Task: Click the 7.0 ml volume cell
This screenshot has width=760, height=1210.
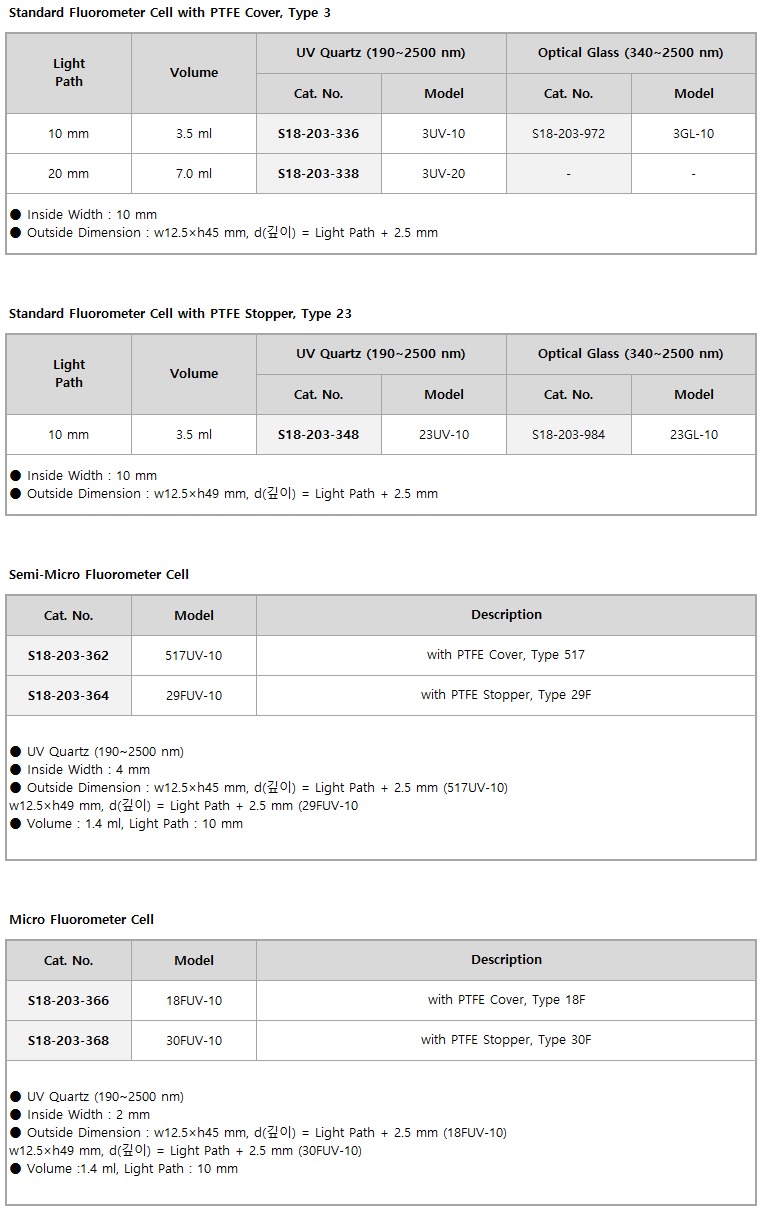Action: coord(194,173)
